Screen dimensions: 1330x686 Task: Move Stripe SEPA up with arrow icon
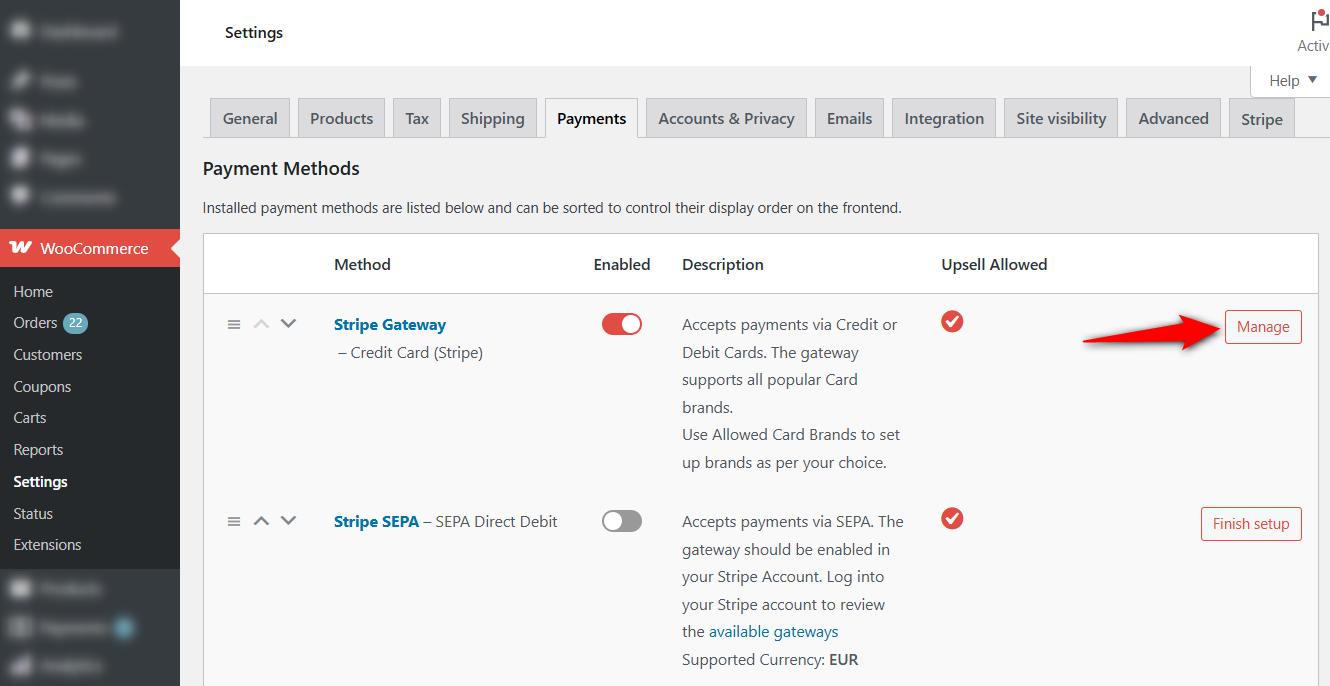261,521
